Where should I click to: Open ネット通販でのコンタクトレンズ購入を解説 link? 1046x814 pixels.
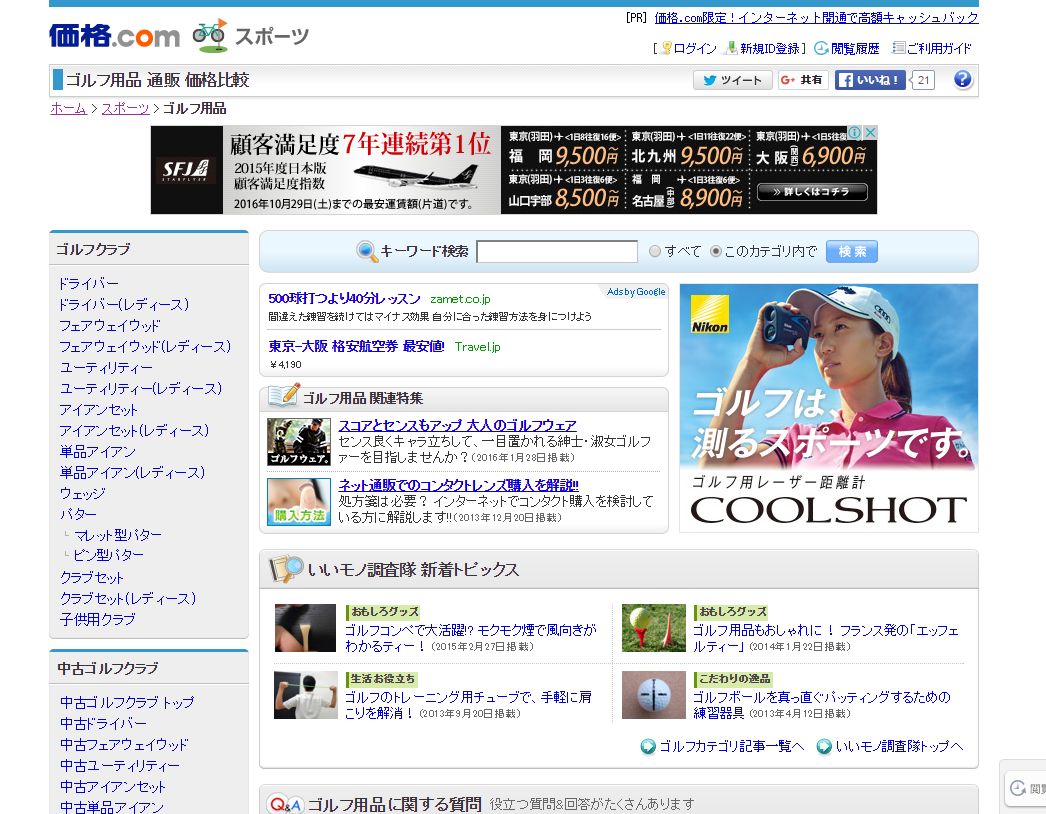coord(458,485)
